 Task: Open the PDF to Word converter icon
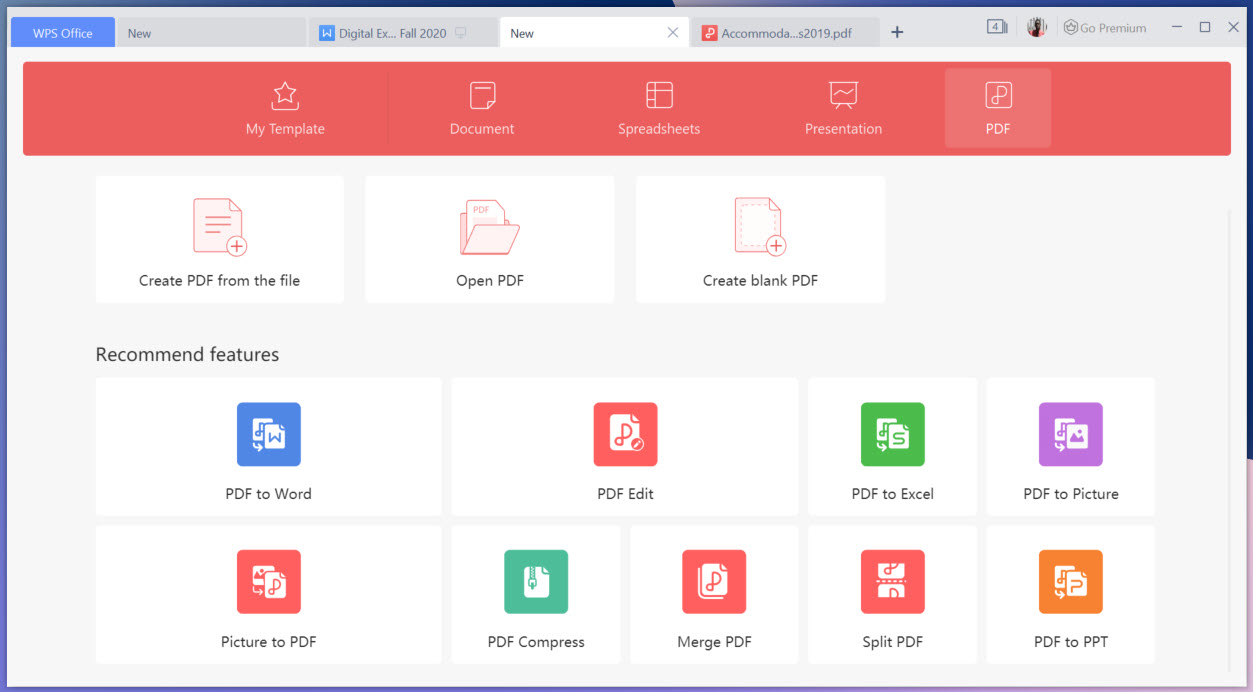[269, 434]
